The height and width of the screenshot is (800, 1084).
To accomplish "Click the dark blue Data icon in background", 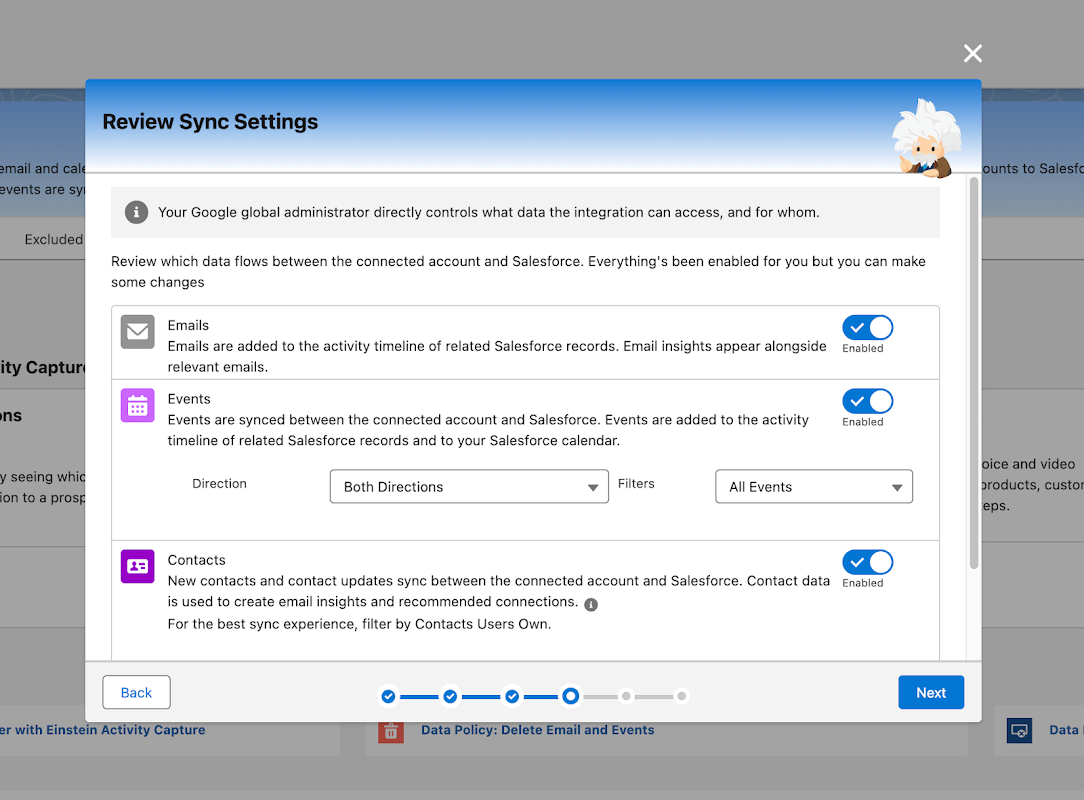I will 1019,730.
